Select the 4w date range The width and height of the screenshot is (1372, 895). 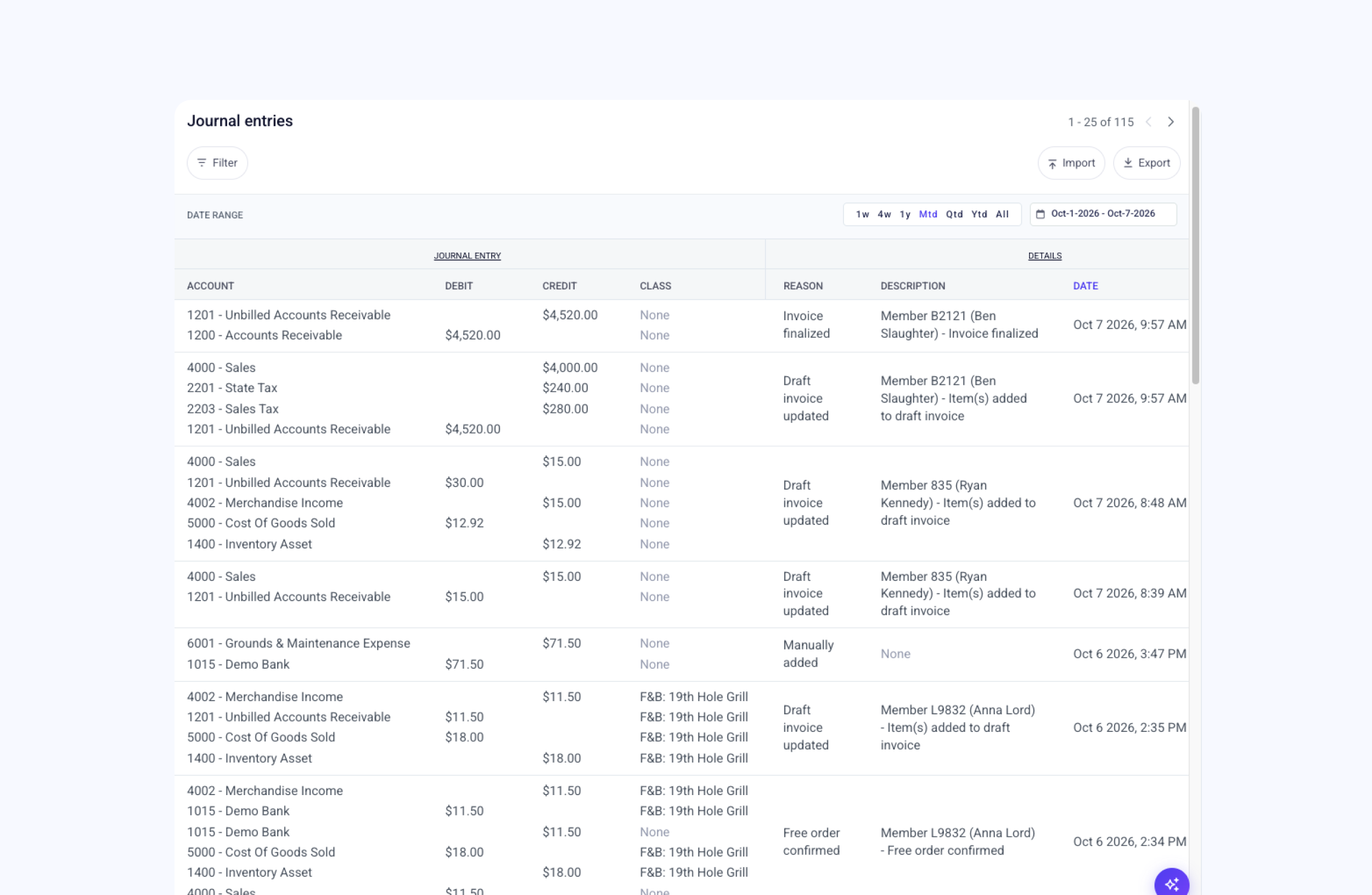[x=884, y=215]
